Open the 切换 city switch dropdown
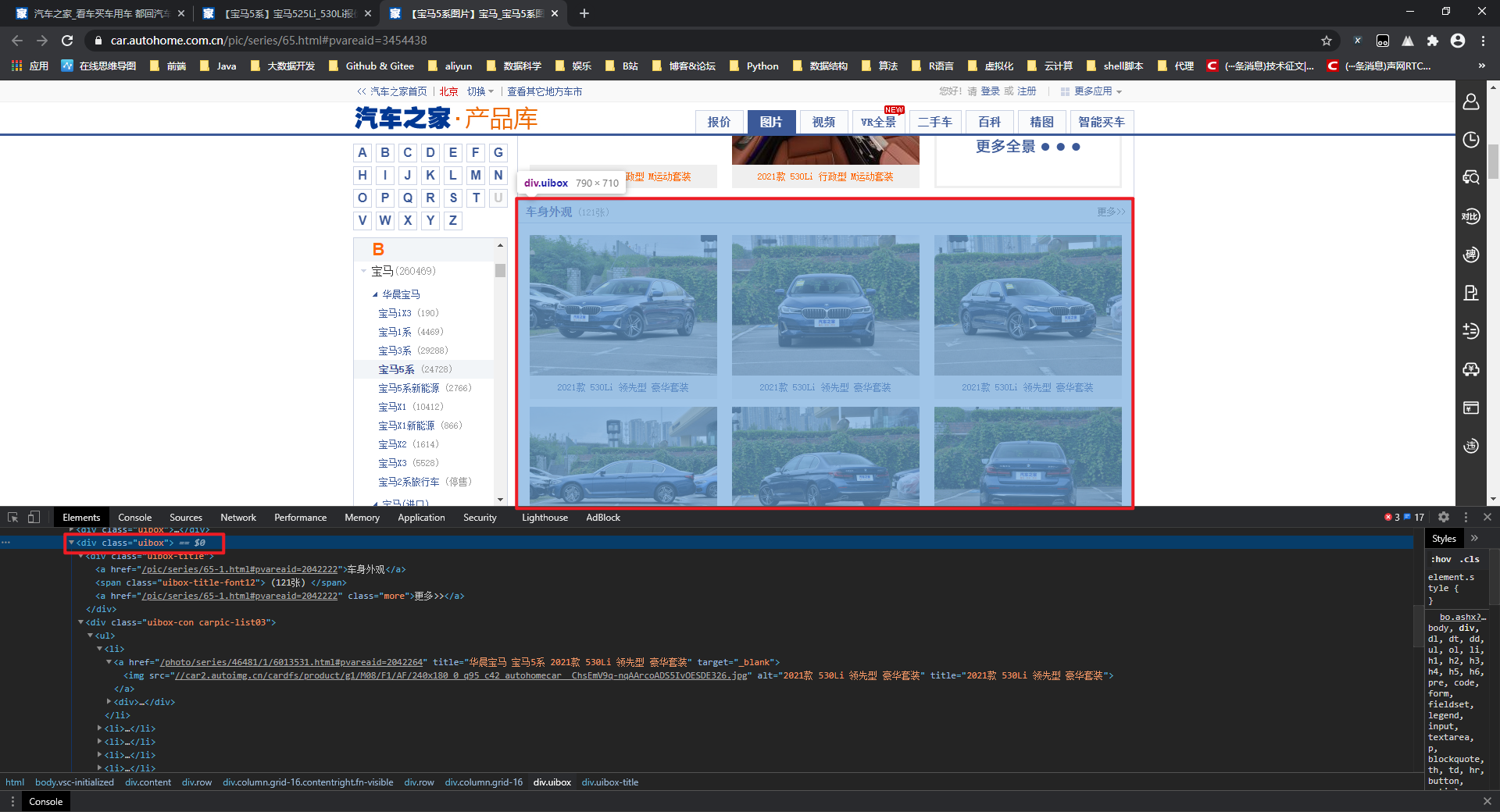The width and height of the screenshot is (1500, 812). tap(480, 91)
